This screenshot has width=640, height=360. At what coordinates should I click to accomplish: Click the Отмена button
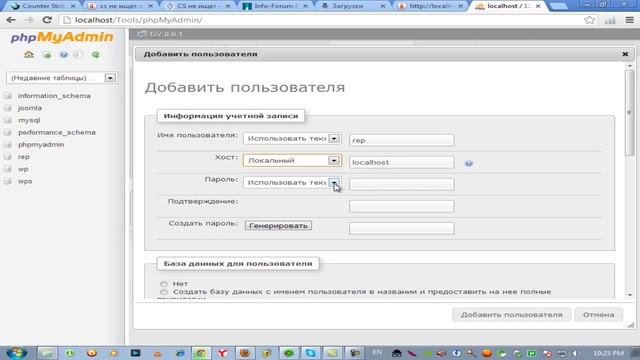coord(598,315)
